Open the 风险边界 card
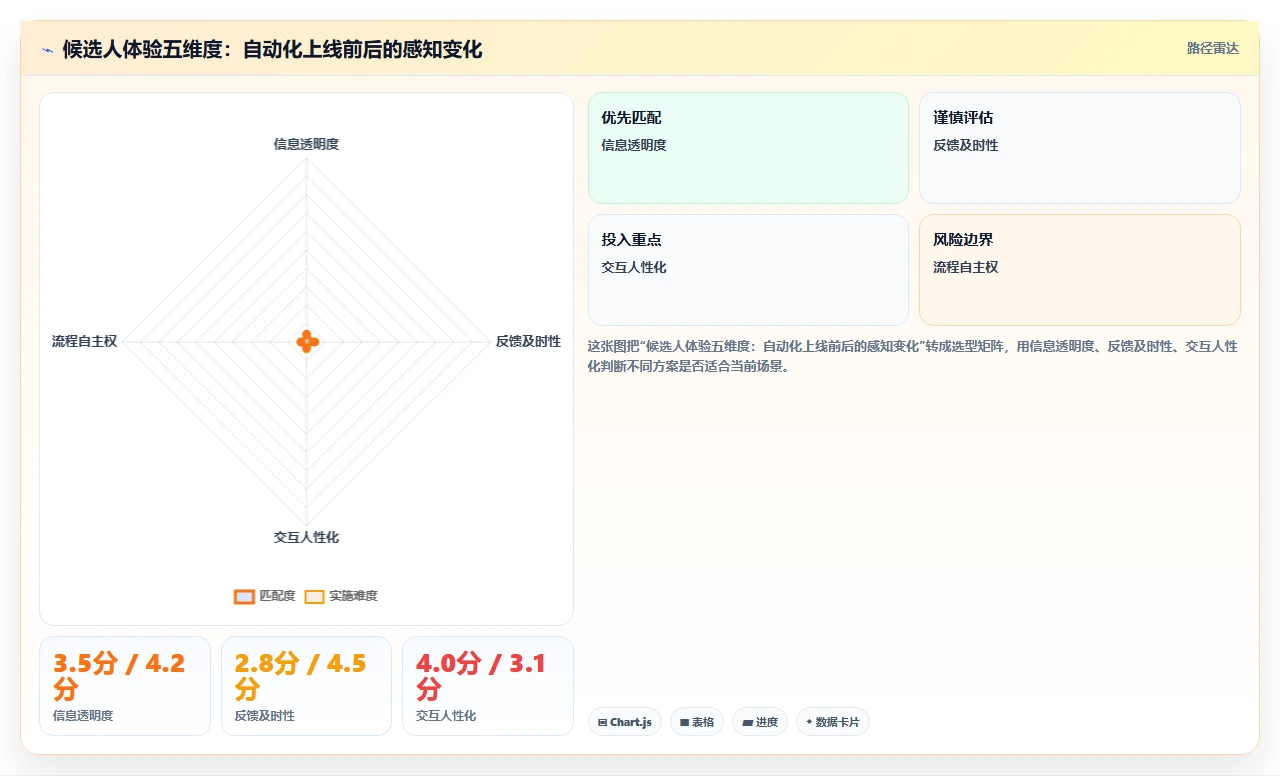1280x776 pixels. [x=1080, y=270]
